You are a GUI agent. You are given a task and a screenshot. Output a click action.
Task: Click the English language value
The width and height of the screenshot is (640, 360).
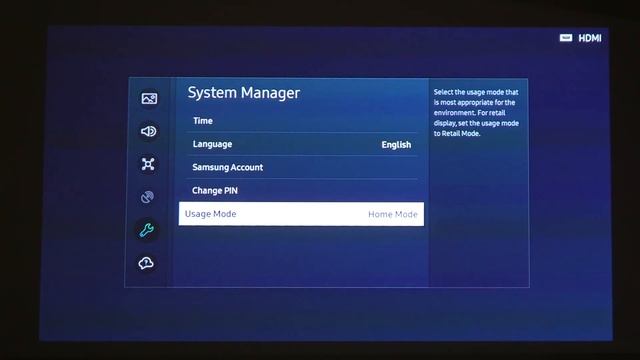point(396,145)
